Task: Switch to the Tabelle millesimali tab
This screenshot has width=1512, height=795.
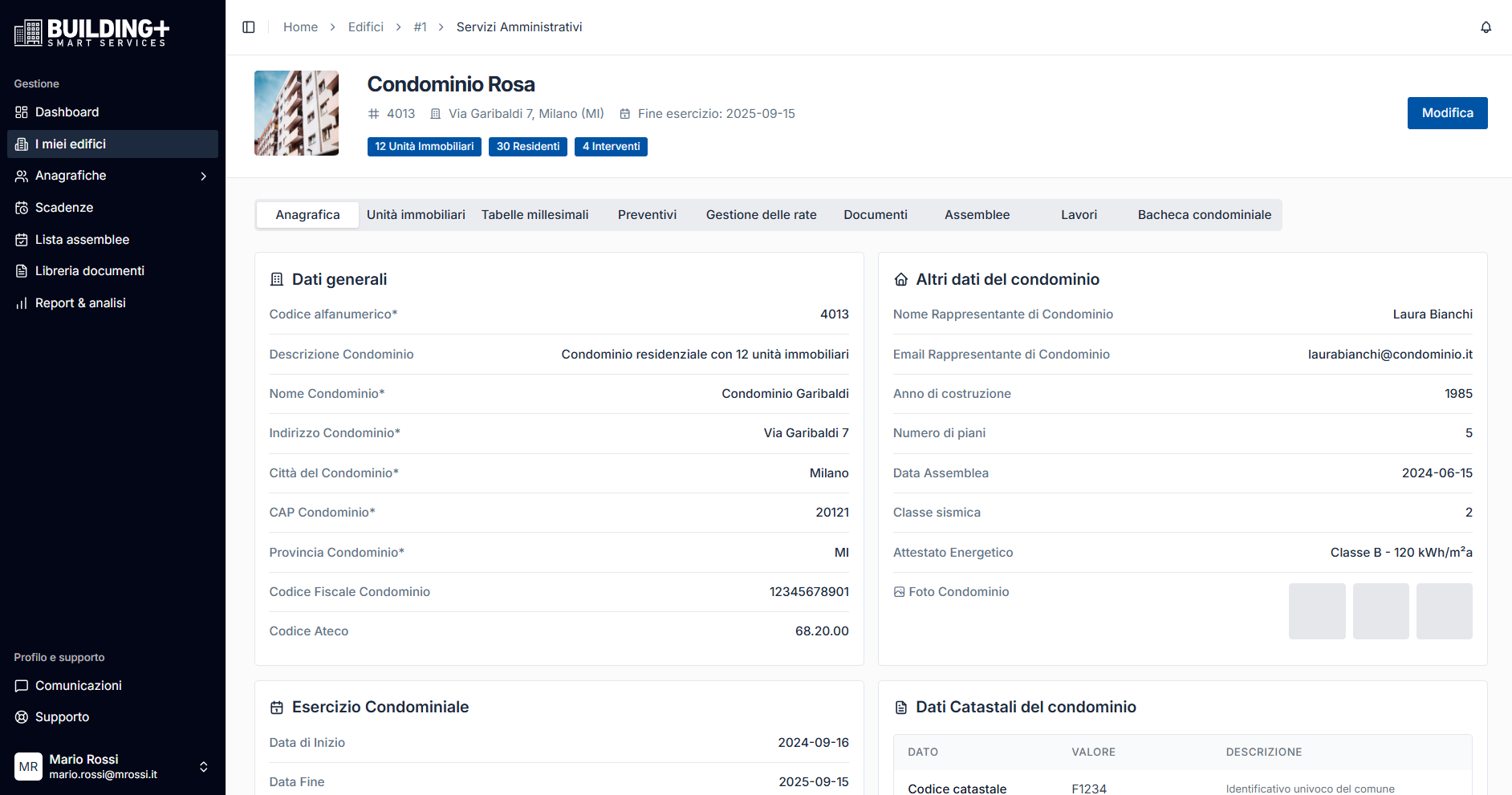Action: (534, 215)
